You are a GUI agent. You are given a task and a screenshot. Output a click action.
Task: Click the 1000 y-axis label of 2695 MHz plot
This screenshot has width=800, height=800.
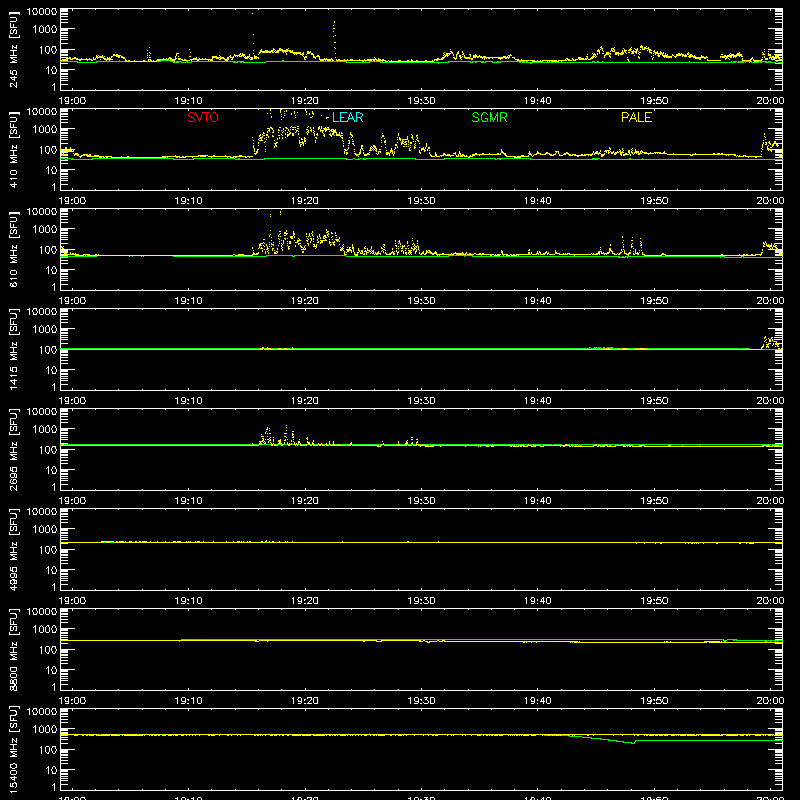coord(45,430)
